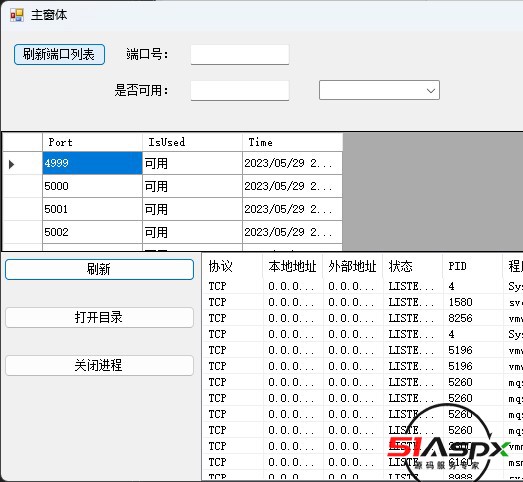This screenshot has width=523, height=482.
Task: Click the 关闭进程 button
Action: 99,365
